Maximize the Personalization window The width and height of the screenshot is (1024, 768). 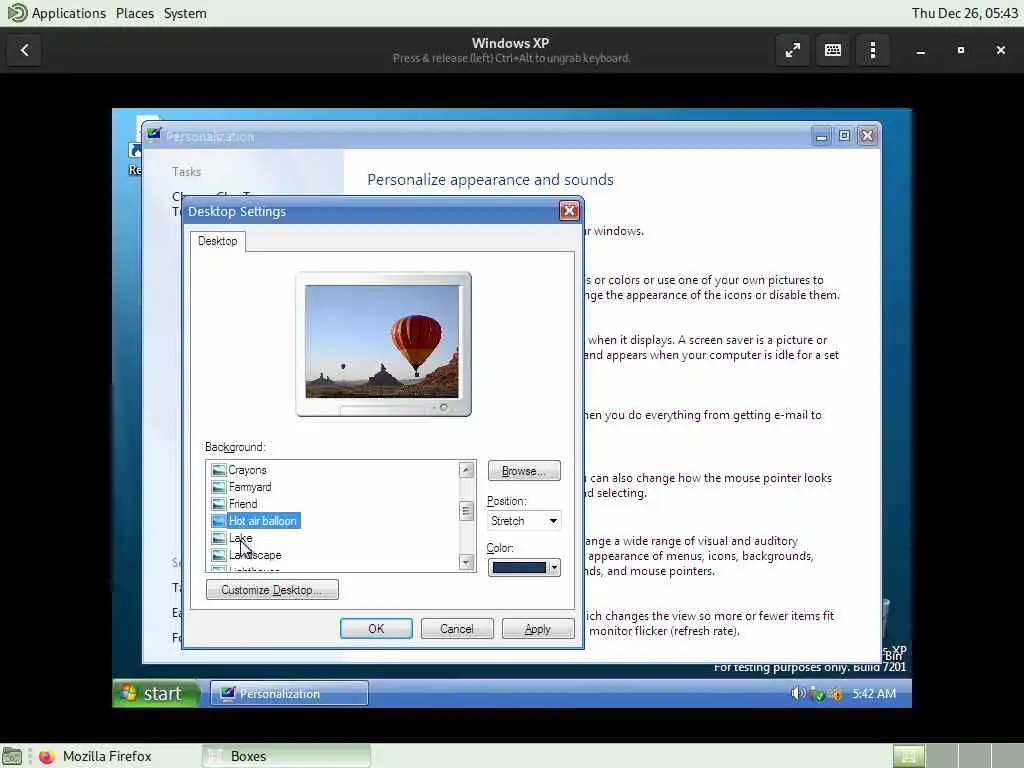coord(844,136)
